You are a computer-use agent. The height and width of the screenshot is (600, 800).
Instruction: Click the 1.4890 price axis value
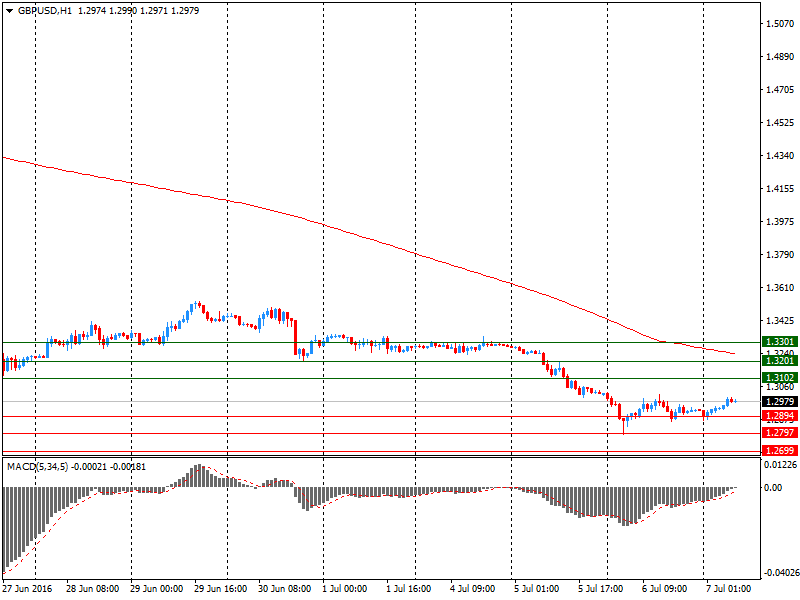pos(780,57)
